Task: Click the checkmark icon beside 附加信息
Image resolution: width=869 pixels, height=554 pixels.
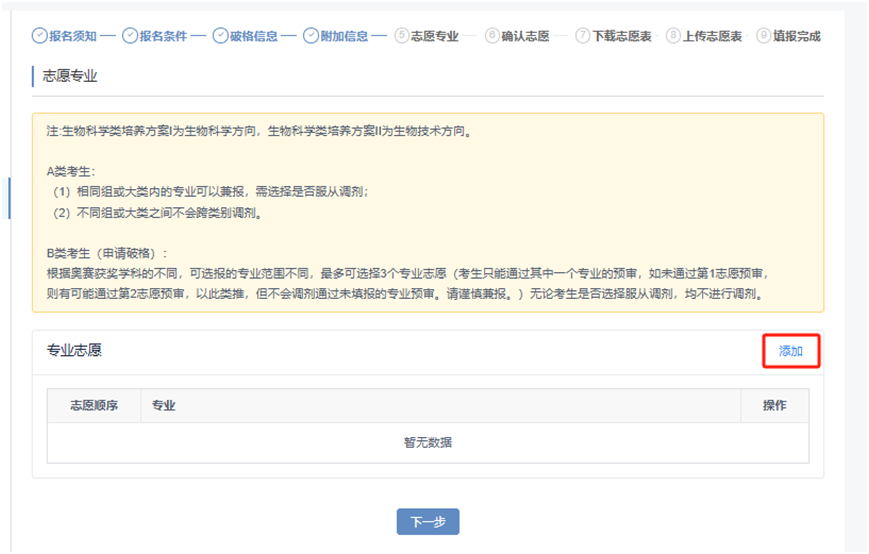Action: pyautogui.click(x=311, y=36)
